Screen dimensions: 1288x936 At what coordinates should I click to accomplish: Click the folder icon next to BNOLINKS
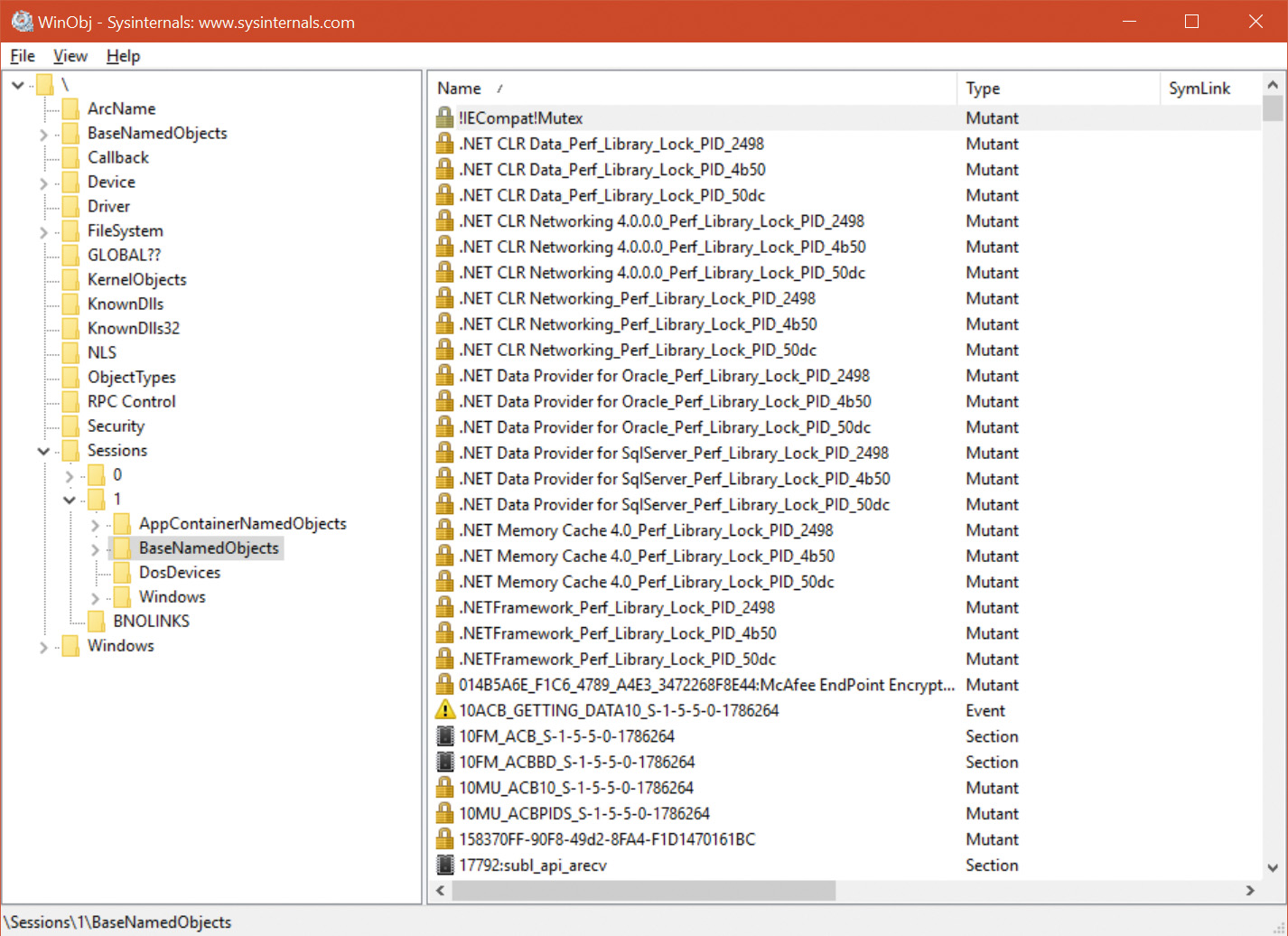97,622
